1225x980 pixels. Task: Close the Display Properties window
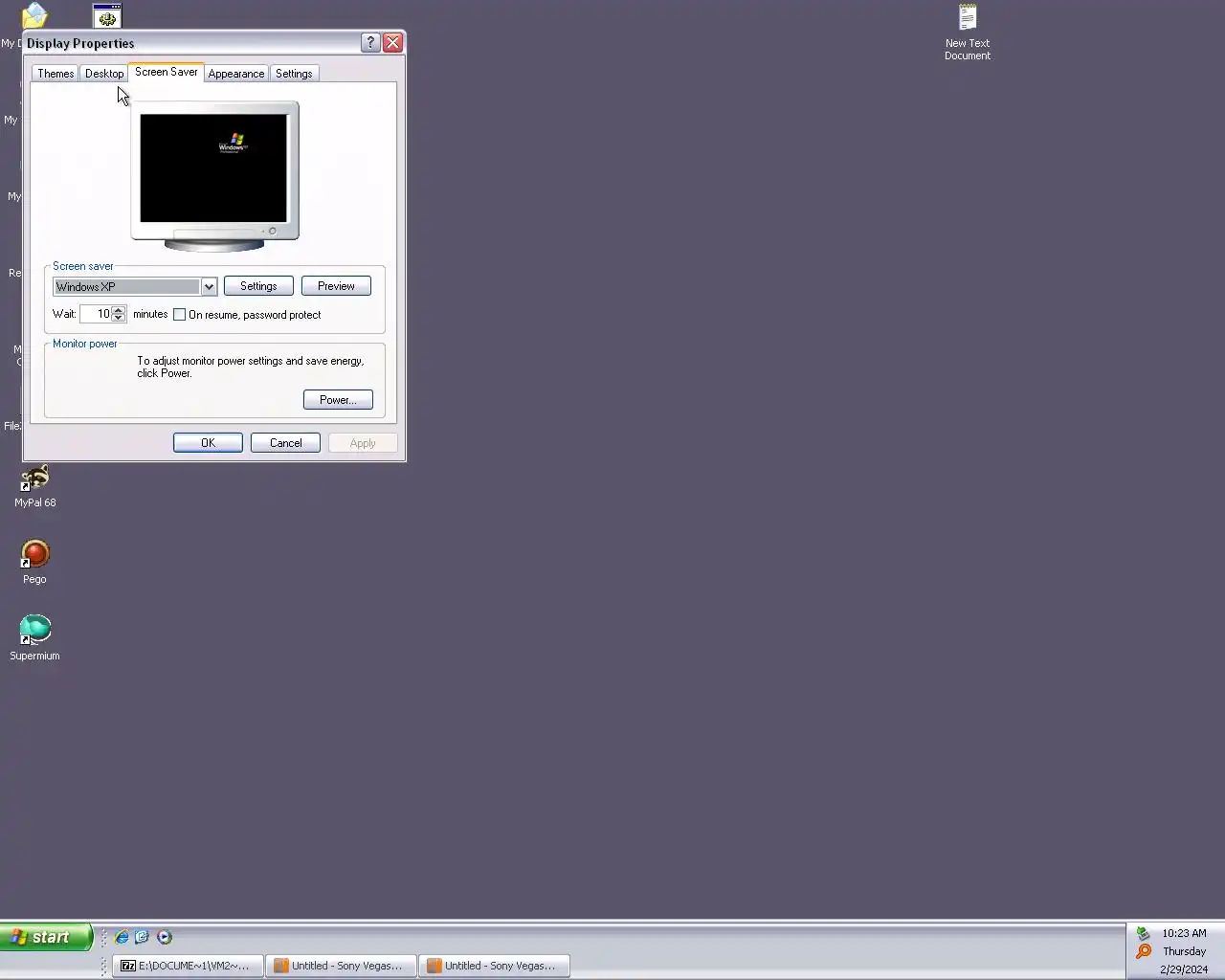coord(392,43)
